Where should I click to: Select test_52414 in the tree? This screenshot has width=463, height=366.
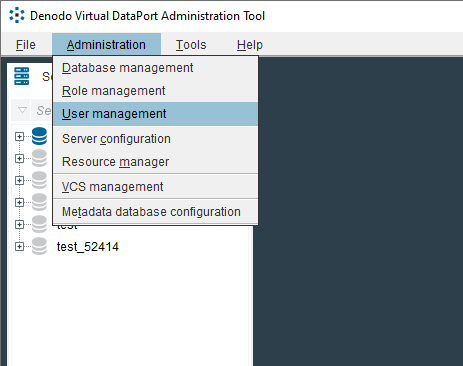(x=88, y=247)
